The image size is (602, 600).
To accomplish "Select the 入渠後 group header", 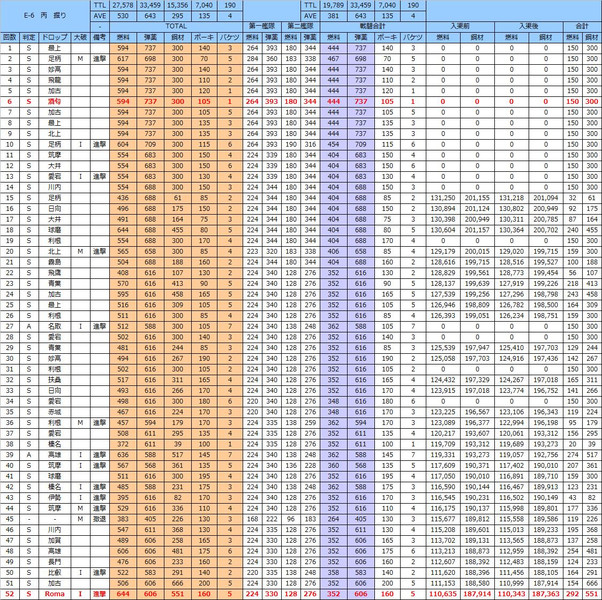I will [x=529, y=26].
